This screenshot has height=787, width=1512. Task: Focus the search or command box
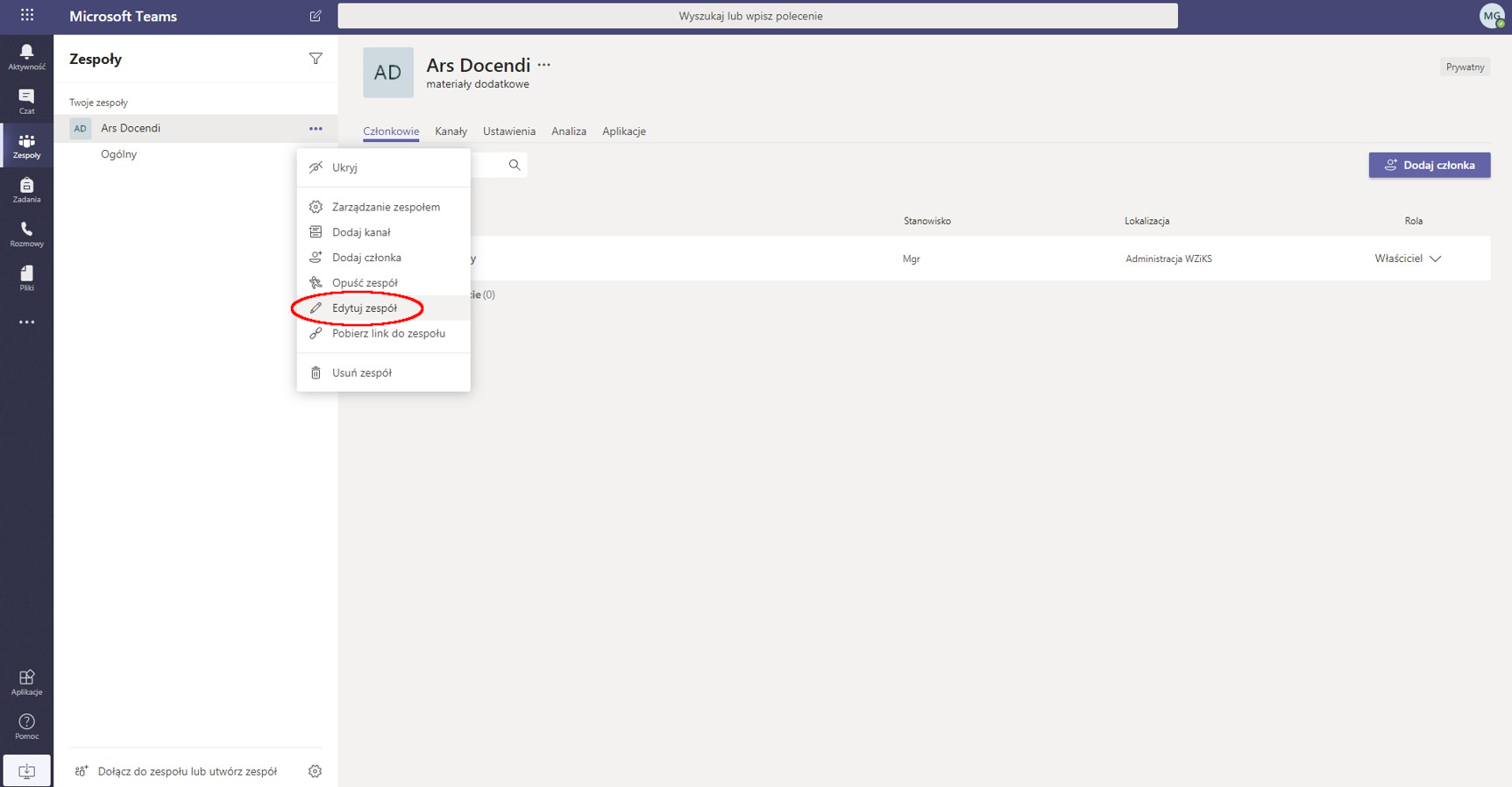click(757, 16)
